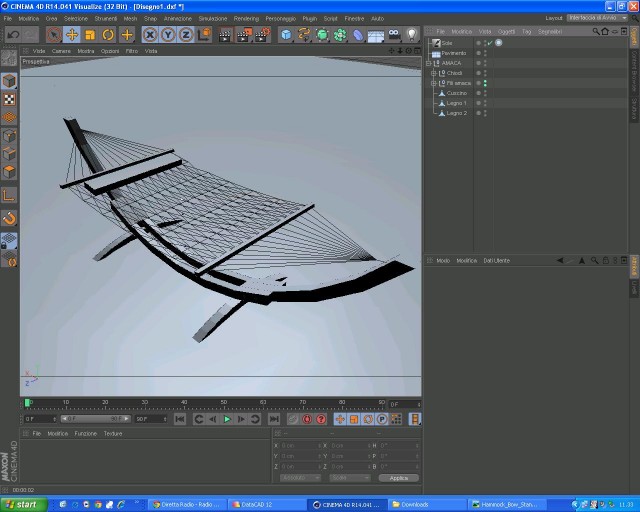Toggle visibility dot for Cuscino object
The width and height of the screenshot is (640, 512).
(479, 93)
